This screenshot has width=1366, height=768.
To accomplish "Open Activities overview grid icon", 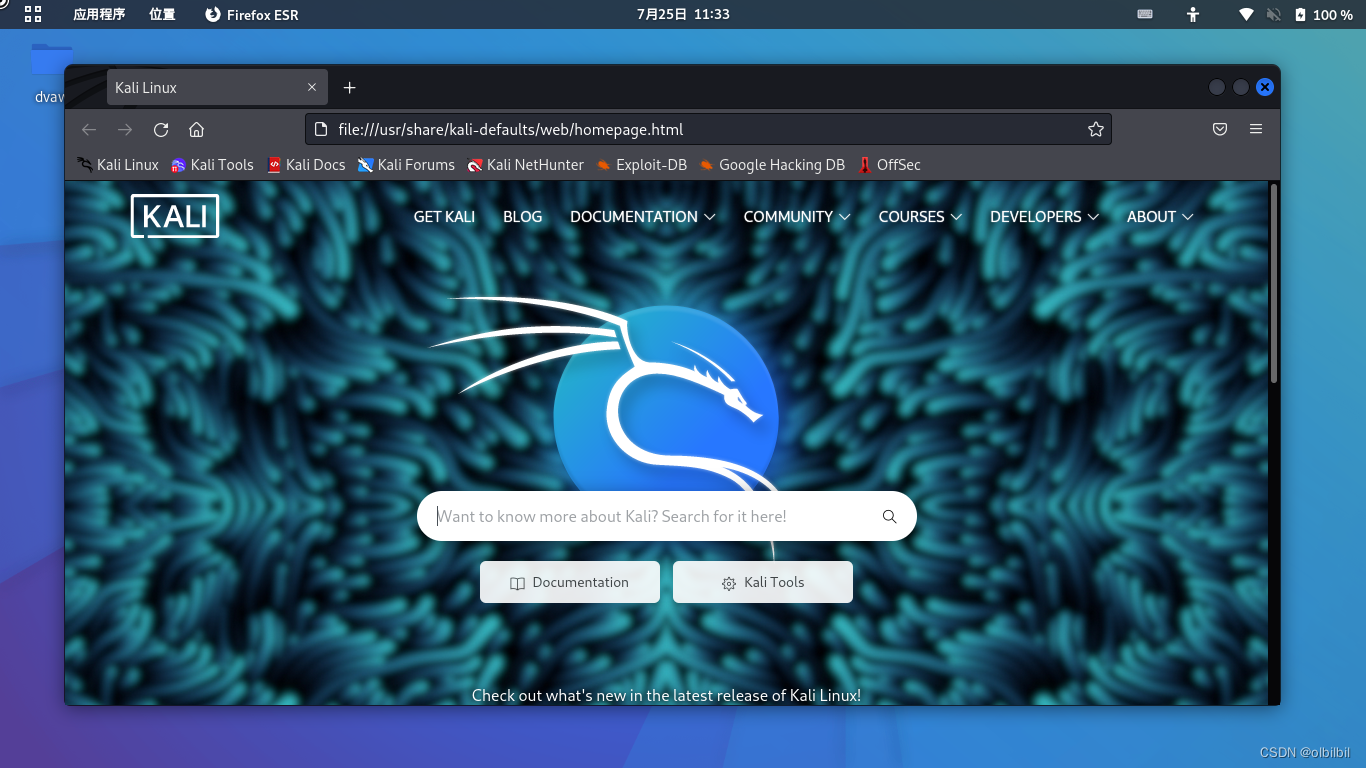I will point(33,14).
